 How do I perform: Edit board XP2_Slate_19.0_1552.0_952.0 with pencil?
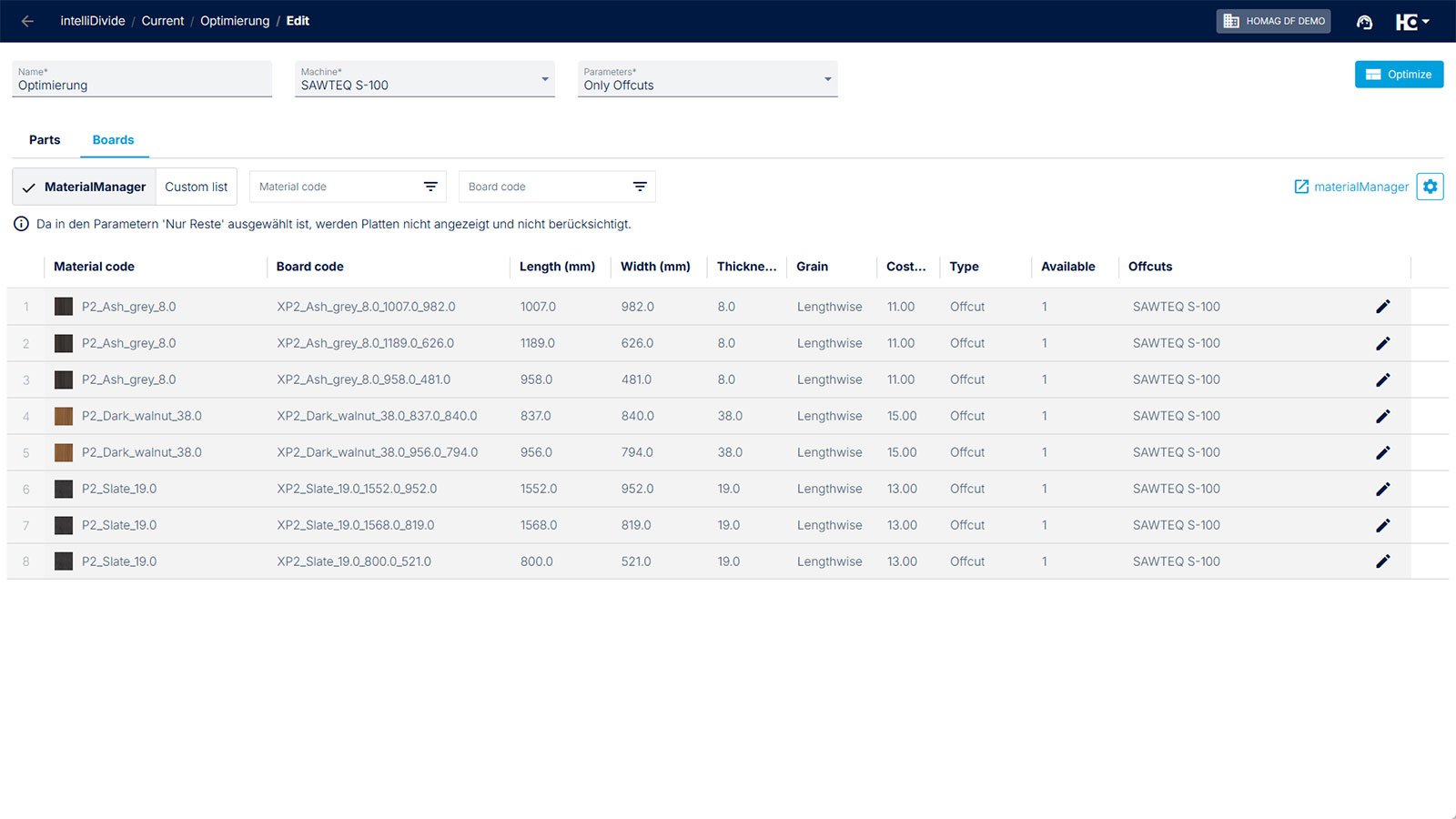pos(1382,489)
